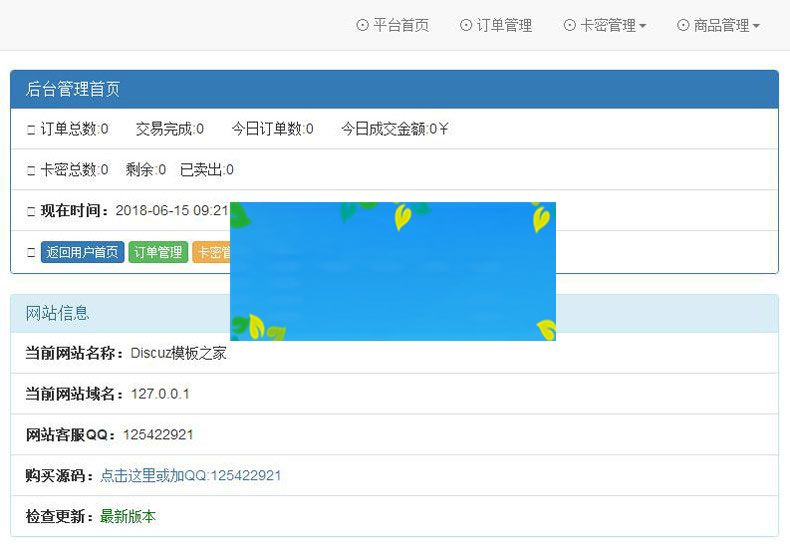This screenshot has height=546, width=790.
Task: Click the small icon before 现在时间
Action: click(x=31, y=212)
